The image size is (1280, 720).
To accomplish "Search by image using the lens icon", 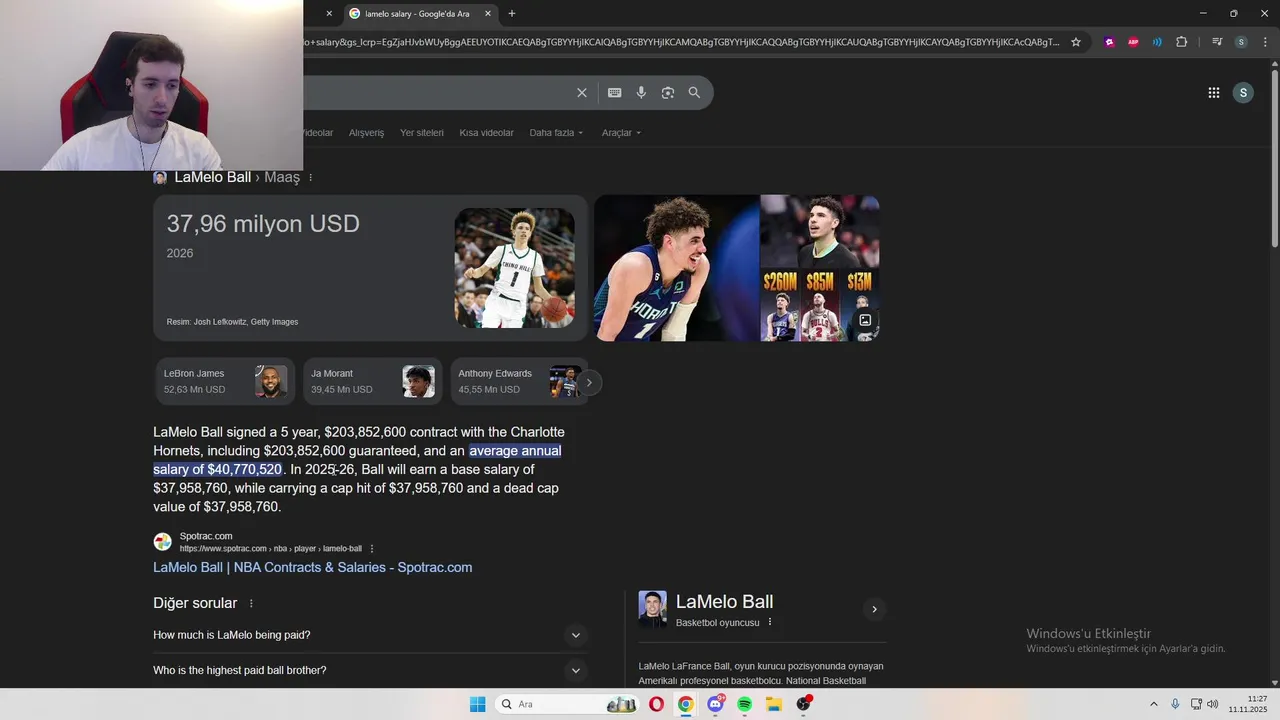I will (667, 93).
